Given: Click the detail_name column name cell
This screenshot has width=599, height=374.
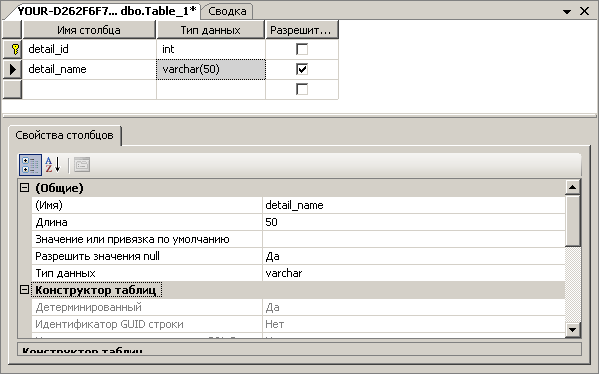Looking at the screenshot, I should click(x=89, y=70).
